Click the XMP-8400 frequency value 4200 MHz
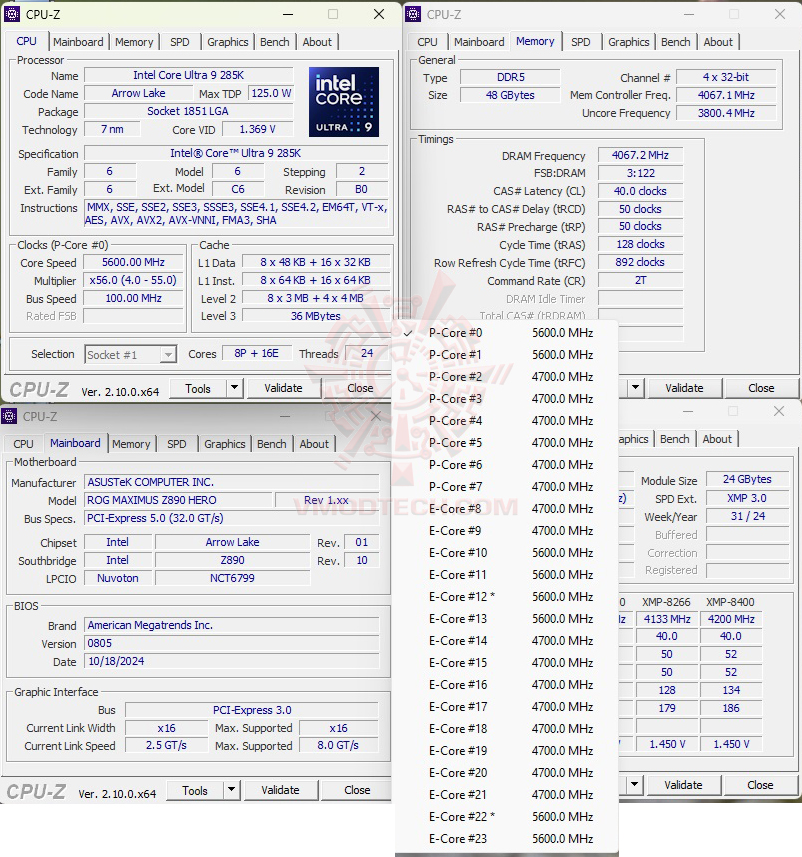 731,619
